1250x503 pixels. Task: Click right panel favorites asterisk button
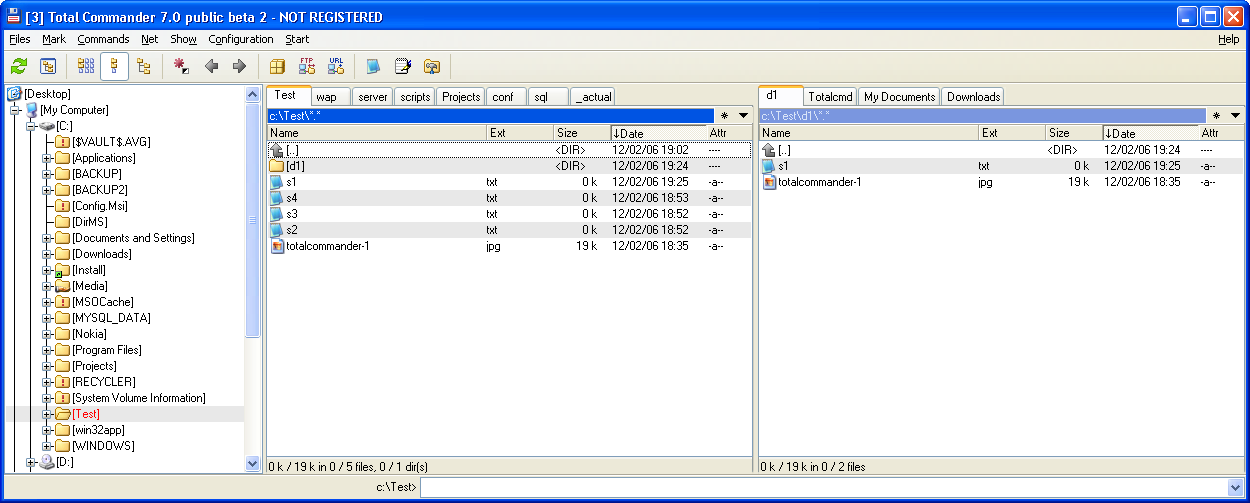tap(1217, 116)
